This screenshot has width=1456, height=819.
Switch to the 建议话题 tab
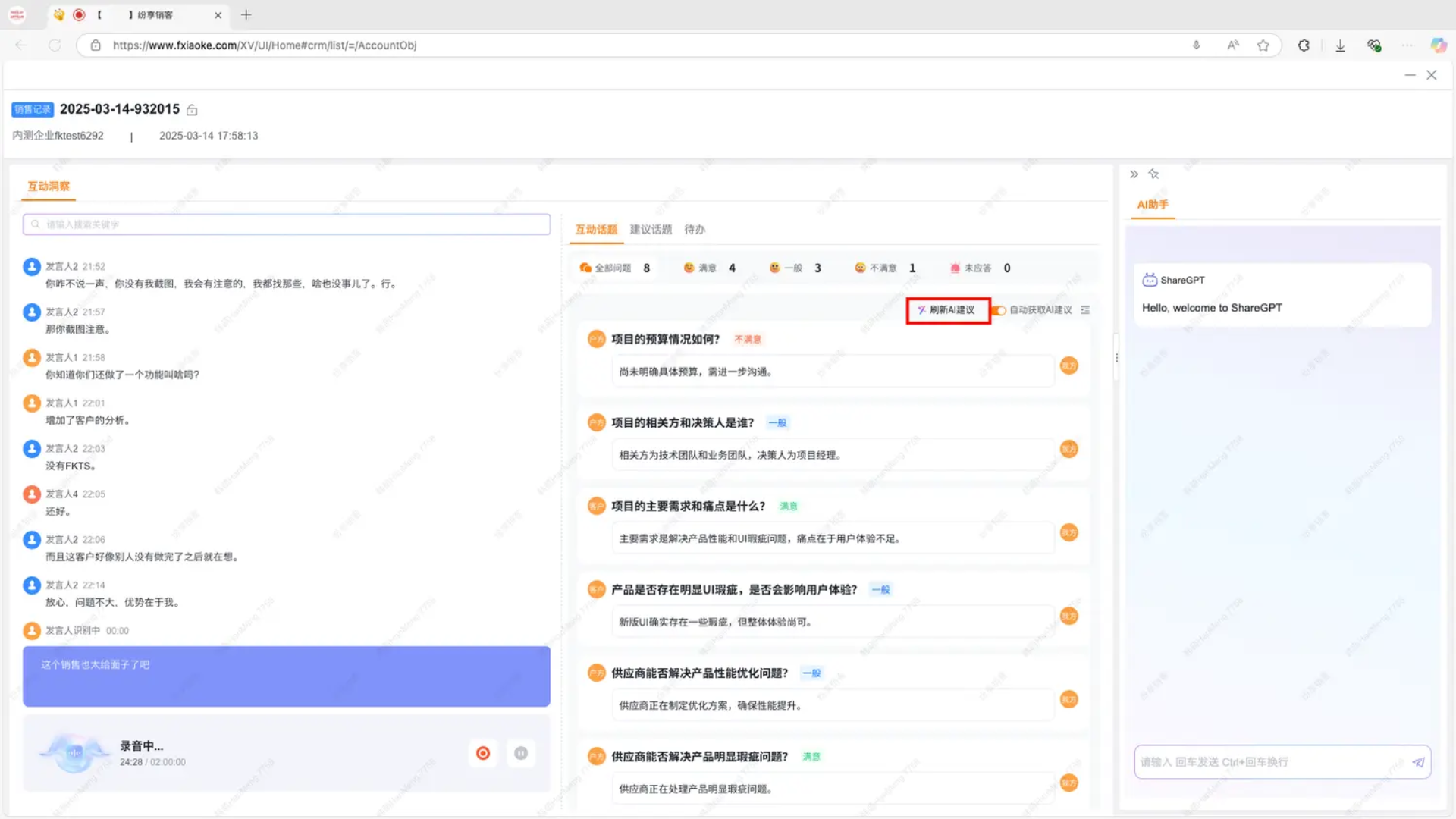651,230
